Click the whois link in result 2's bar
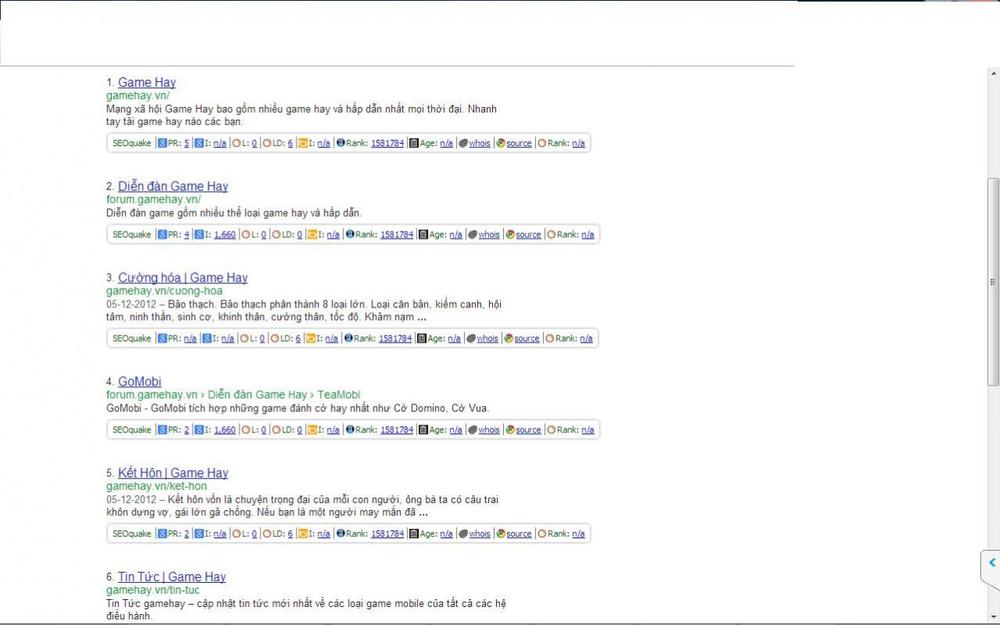Viewport: 1000px width, 625px height. pos(489,235)
